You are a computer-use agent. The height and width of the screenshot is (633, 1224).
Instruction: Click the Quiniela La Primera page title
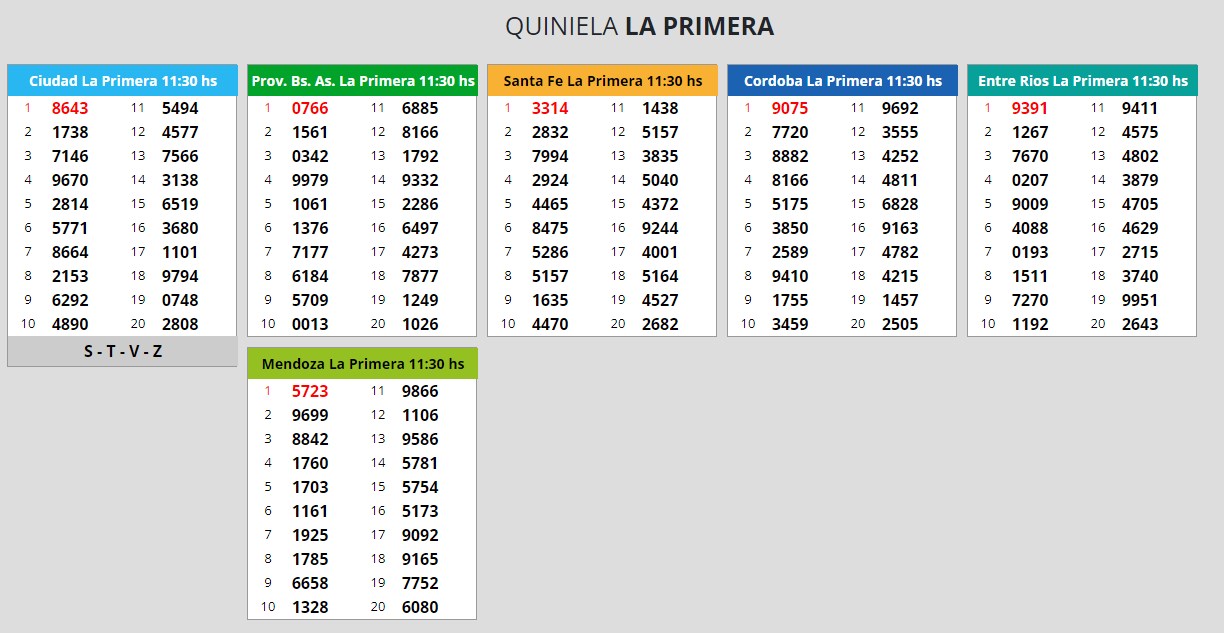click(x=639, y=27)
